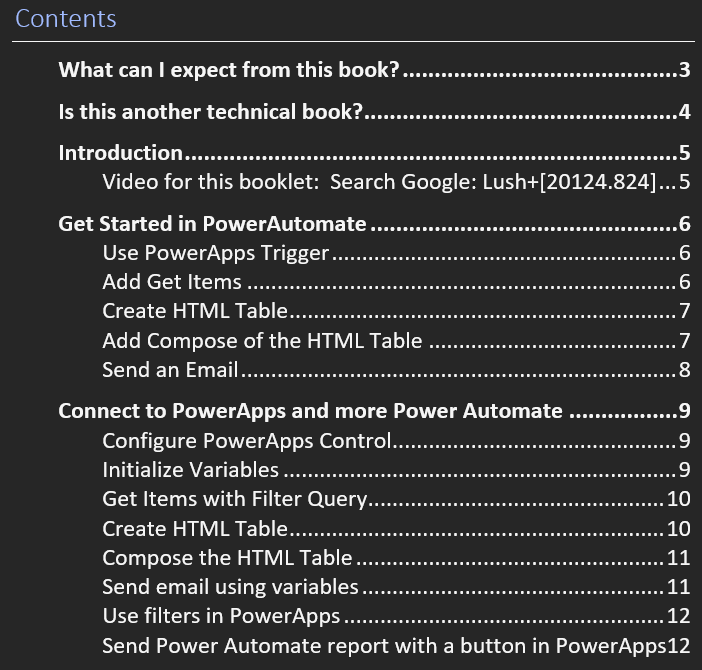Open 'Connect to PowerApps and more Power Automate'

pyautogui.click(x=310, y=411)
